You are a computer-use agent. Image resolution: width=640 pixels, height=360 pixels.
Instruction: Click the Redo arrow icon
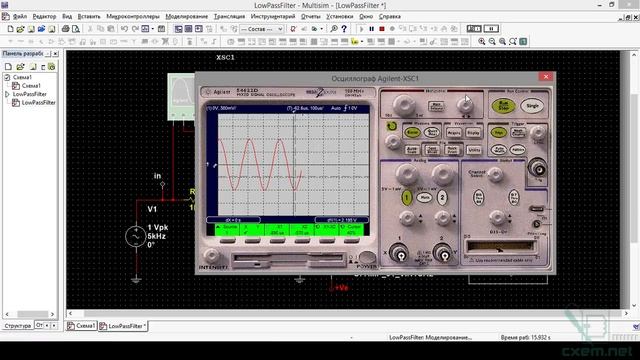pyautogui.click(x=135, y=29)
